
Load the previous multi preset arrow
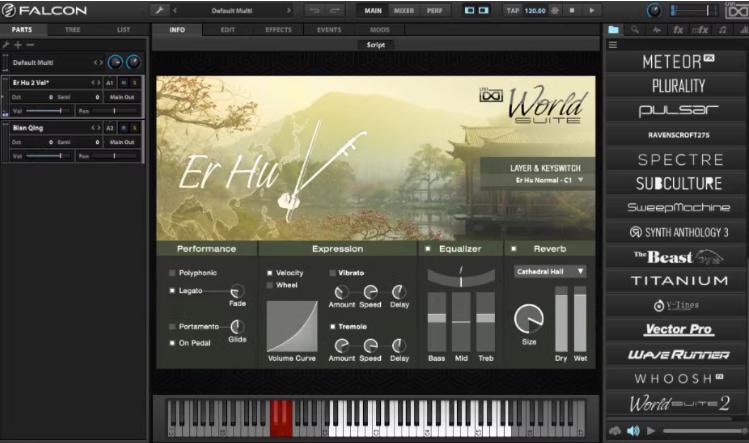tap(175, 11)
